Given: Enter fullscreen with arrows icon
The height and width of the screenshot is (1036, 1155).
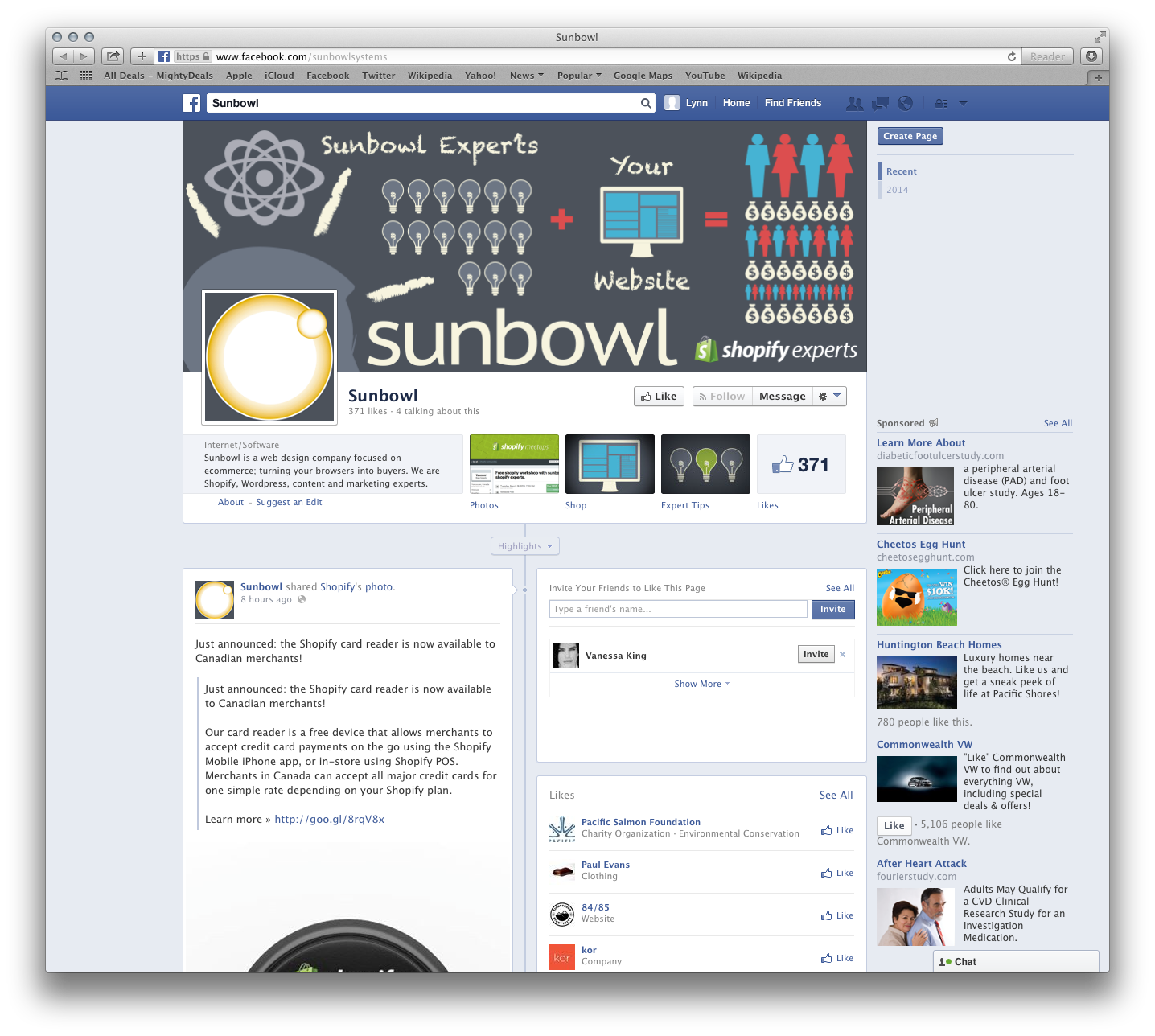Looking at the screenshot, I should 1100,37.
